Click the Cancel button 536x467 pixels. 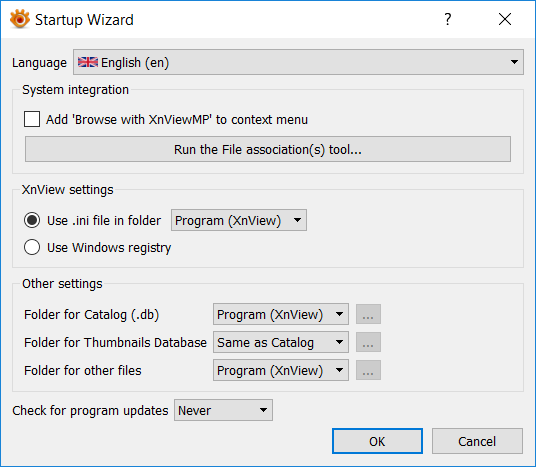477,441
